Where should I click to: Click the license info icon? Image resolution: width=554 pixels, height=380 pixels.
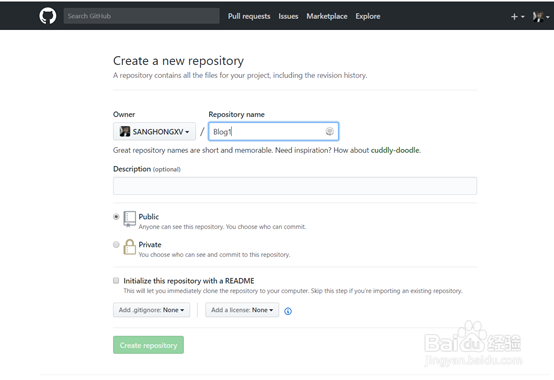click(288, 311)
